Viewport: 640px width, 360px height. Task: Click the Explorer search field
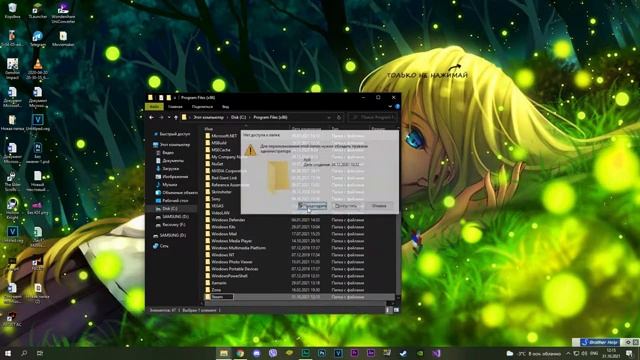click(373, 118)
